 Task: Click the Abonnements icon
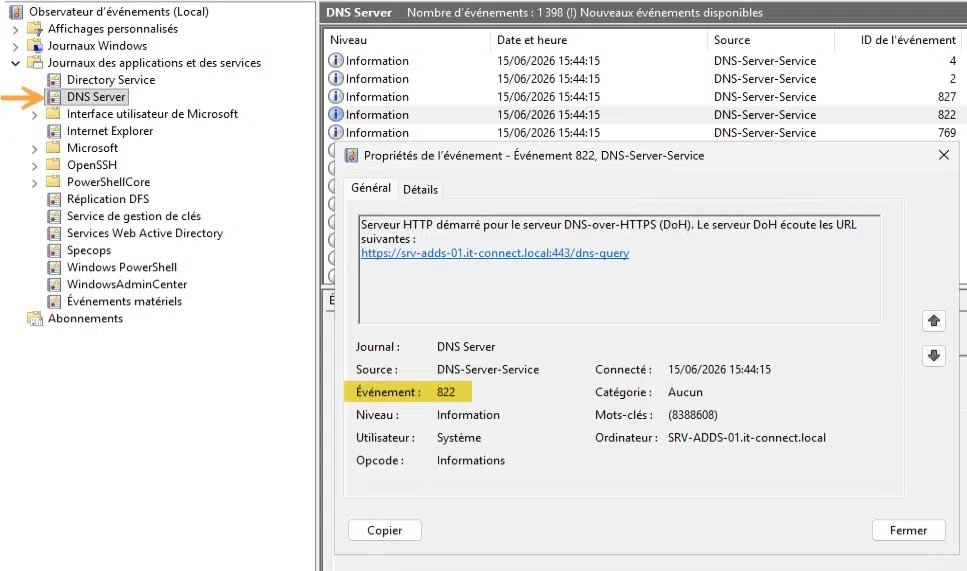[35, 319]
